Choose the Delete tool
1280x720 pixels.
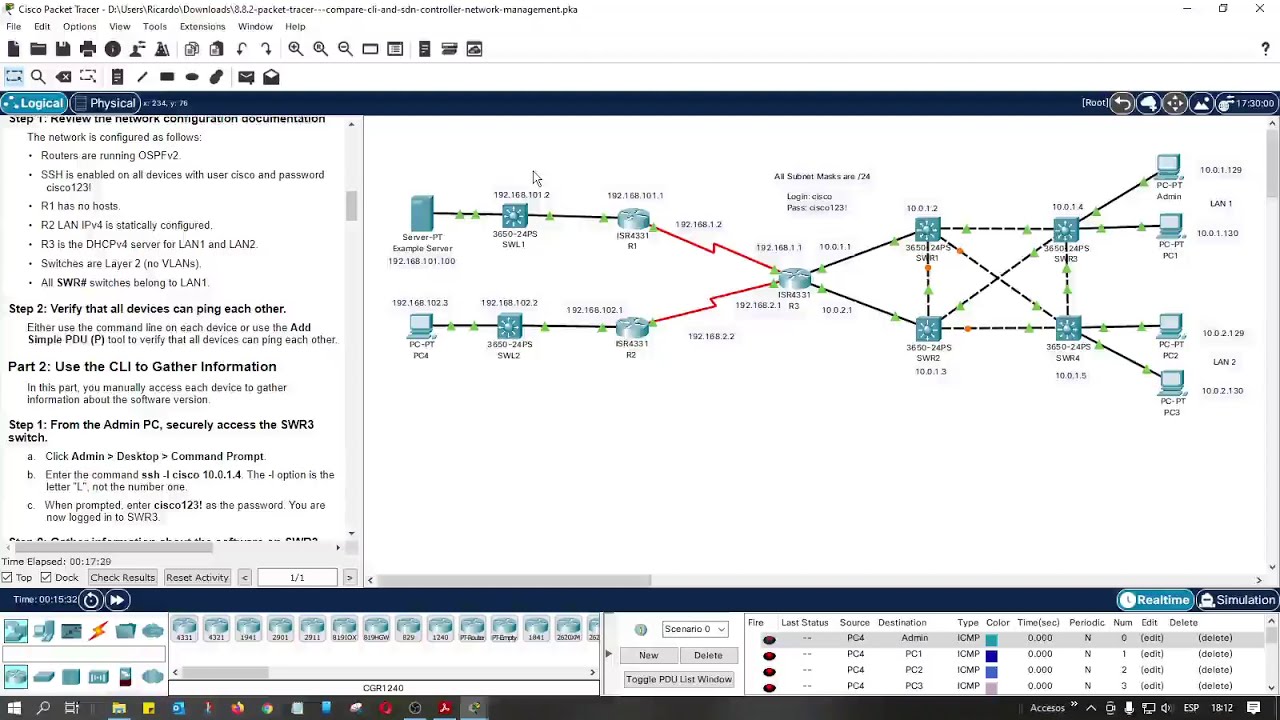pos(63,77)
